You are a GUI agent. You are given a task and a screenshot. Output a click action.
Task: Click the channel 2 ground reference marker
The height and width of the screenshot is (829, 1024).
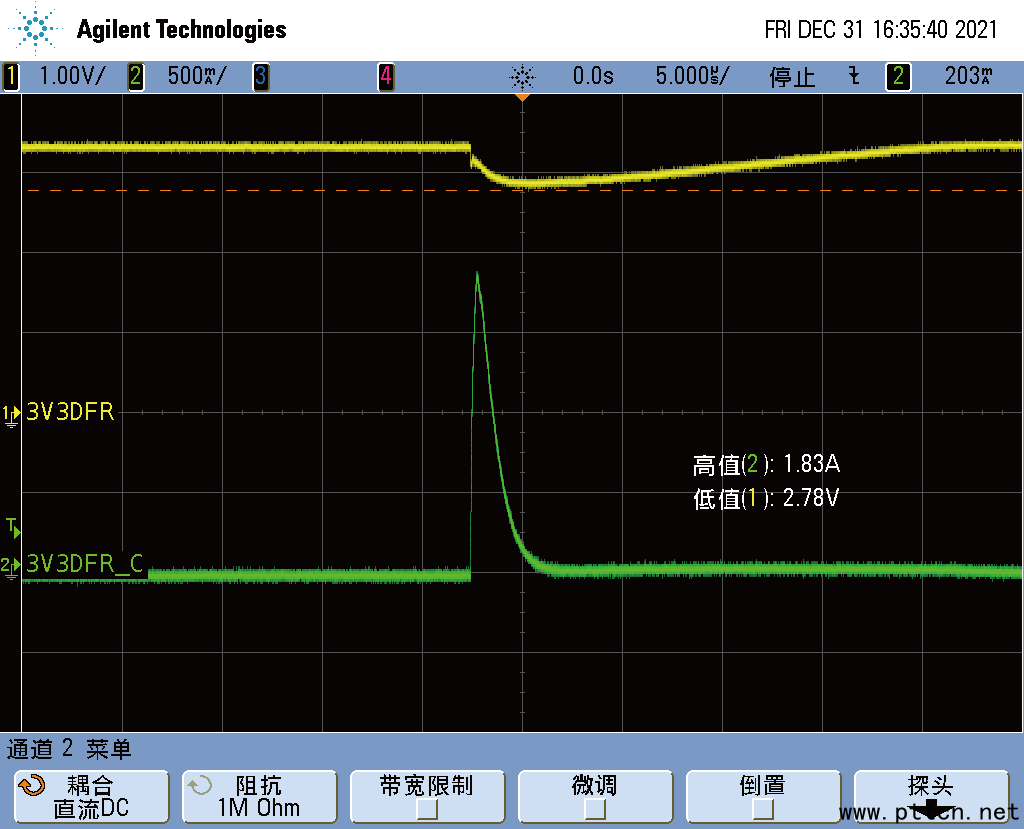(x=11, y=567)
